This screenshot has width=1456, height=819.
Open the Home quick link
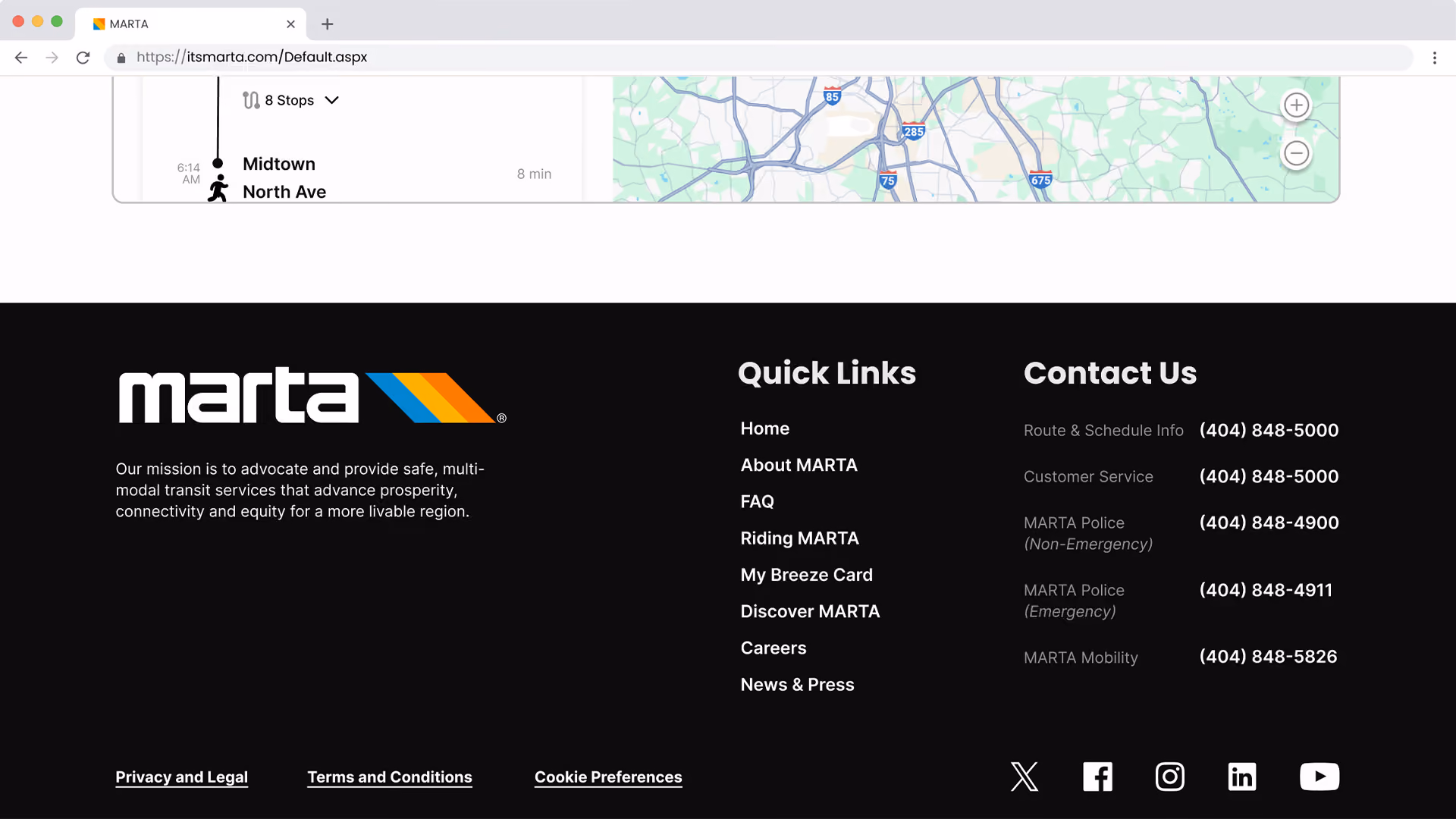pyautogui.click(x=764, y=428)
